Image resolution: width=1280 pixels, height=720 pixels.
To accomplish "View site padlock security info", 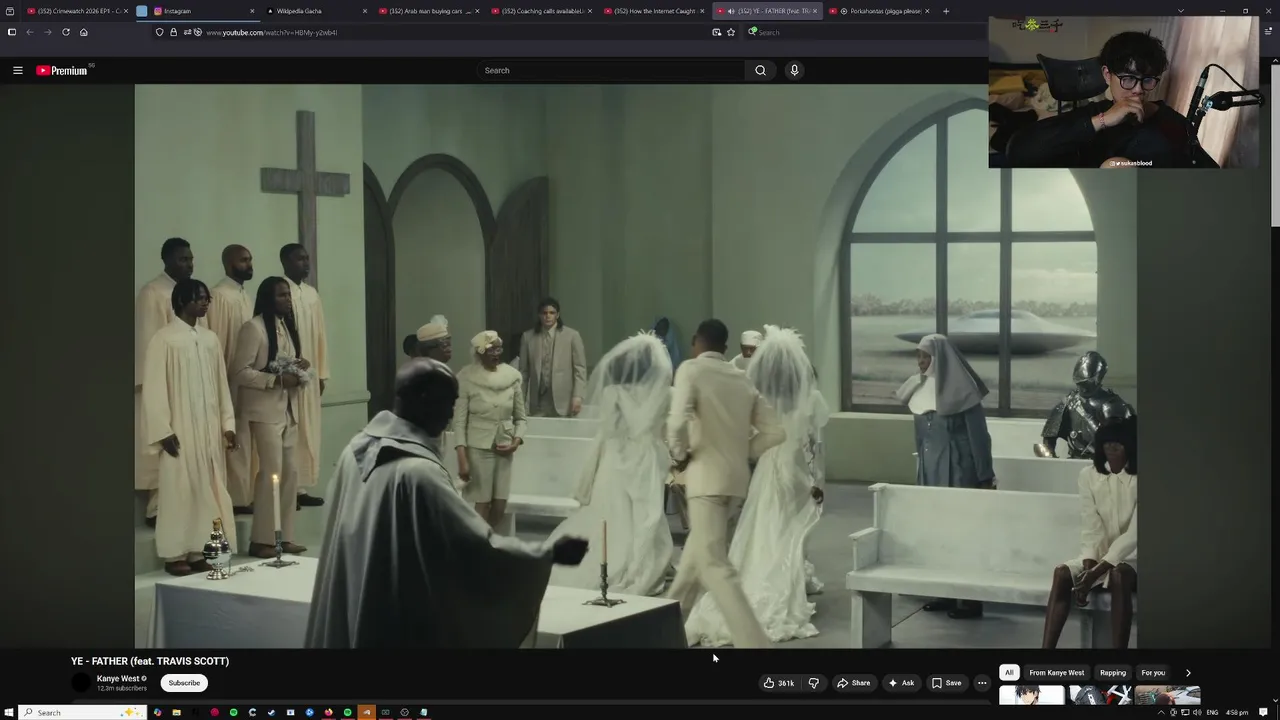I will (x=173, y=32).
